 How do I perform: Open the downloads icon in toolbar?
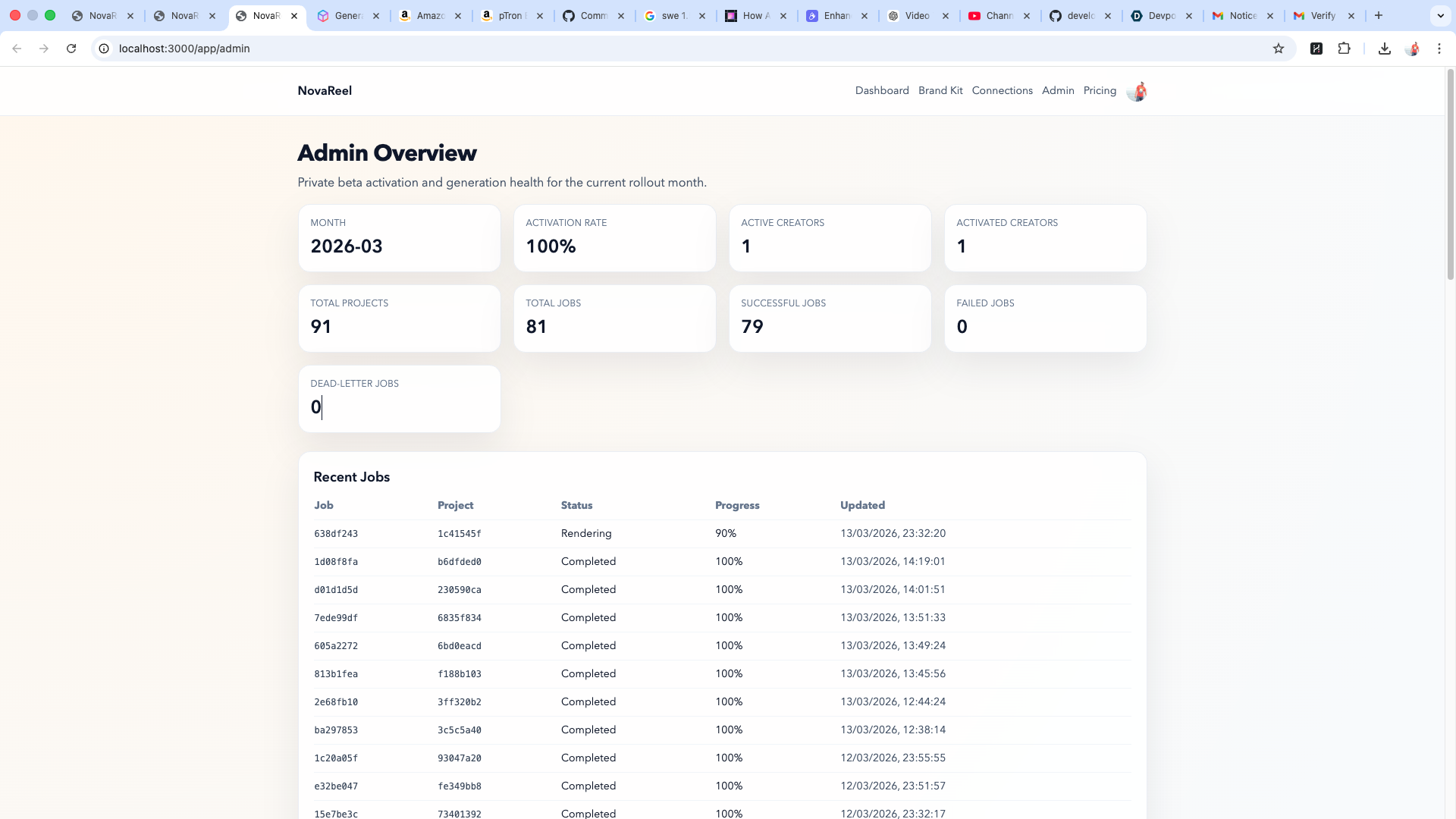(x=1384, y=49)
